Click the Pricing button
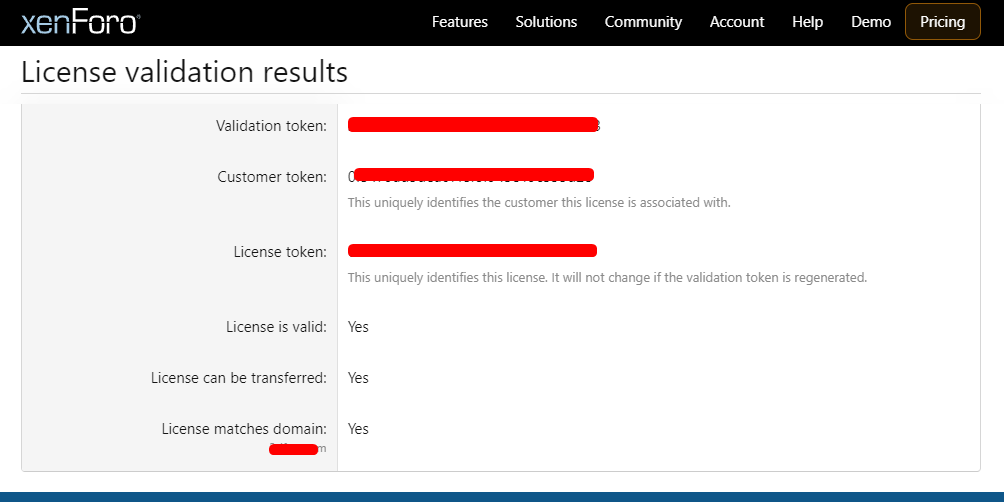 coord(943,22)
